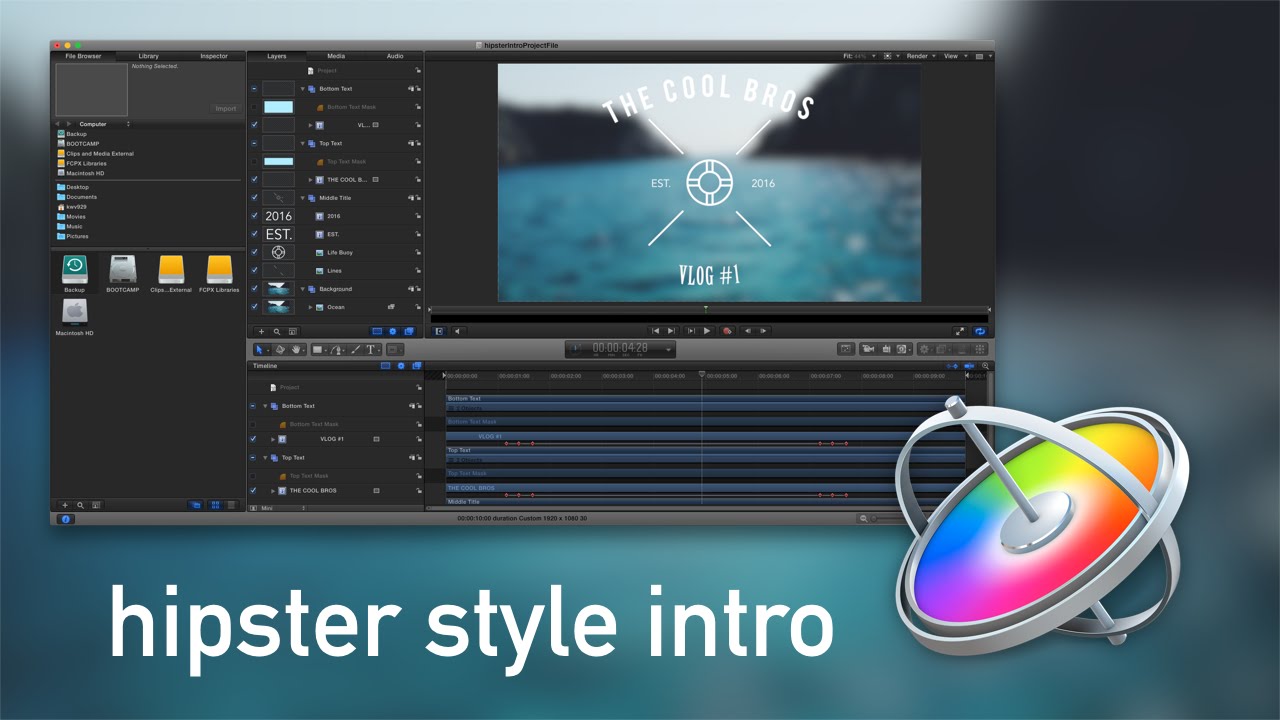This screenshot has height=720, width=1280.
Task: Open the Desktop folder in sidebar
Action: click(x=73, y=187)
